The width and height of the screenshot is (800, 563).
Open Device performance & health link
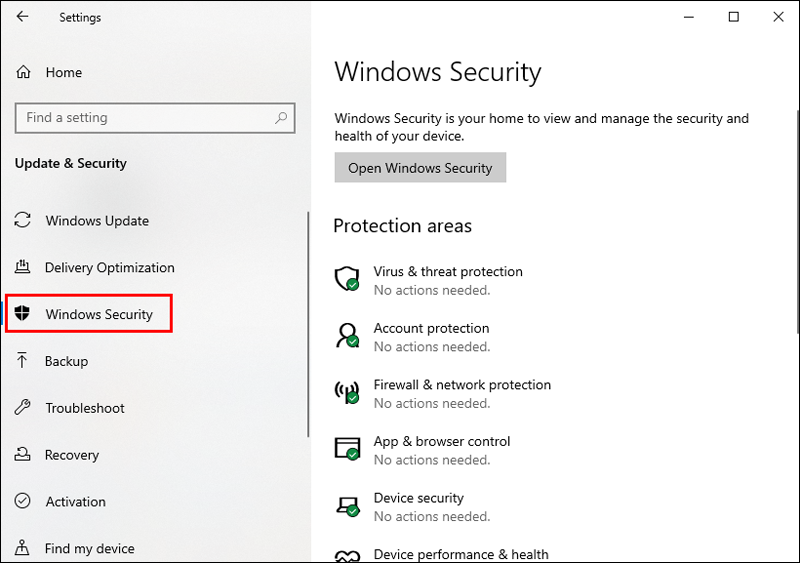(460, 554)
